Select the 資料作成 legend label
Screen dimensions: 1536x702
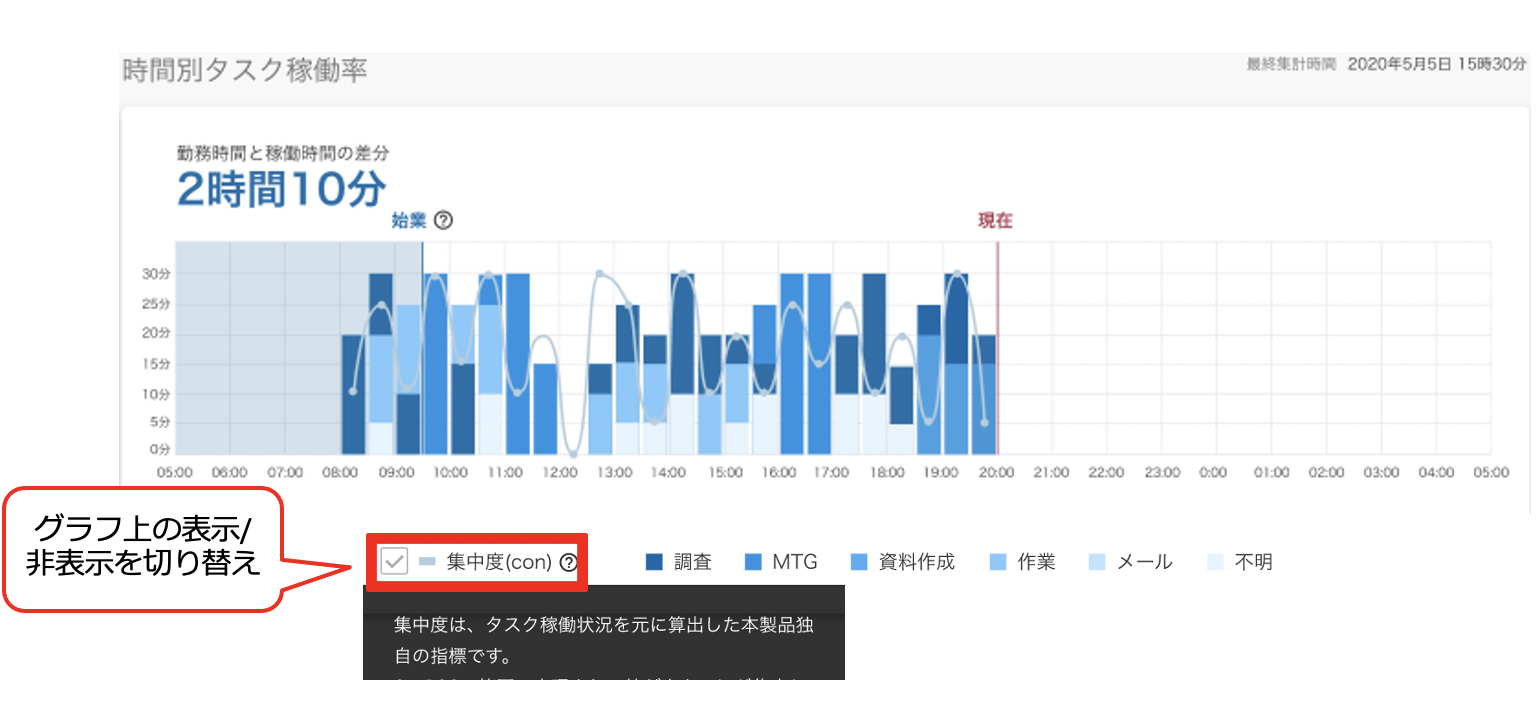point(917,562)
